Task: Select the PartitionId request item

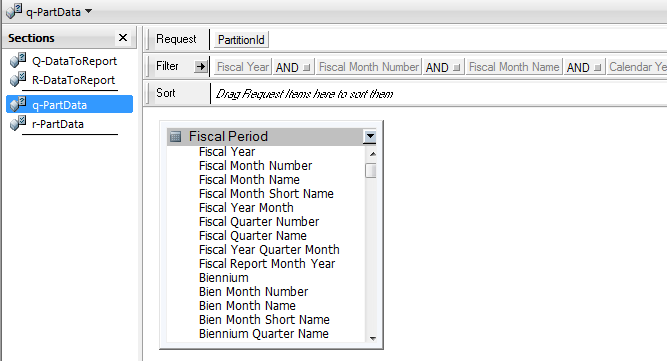Action: click(241, 40)
